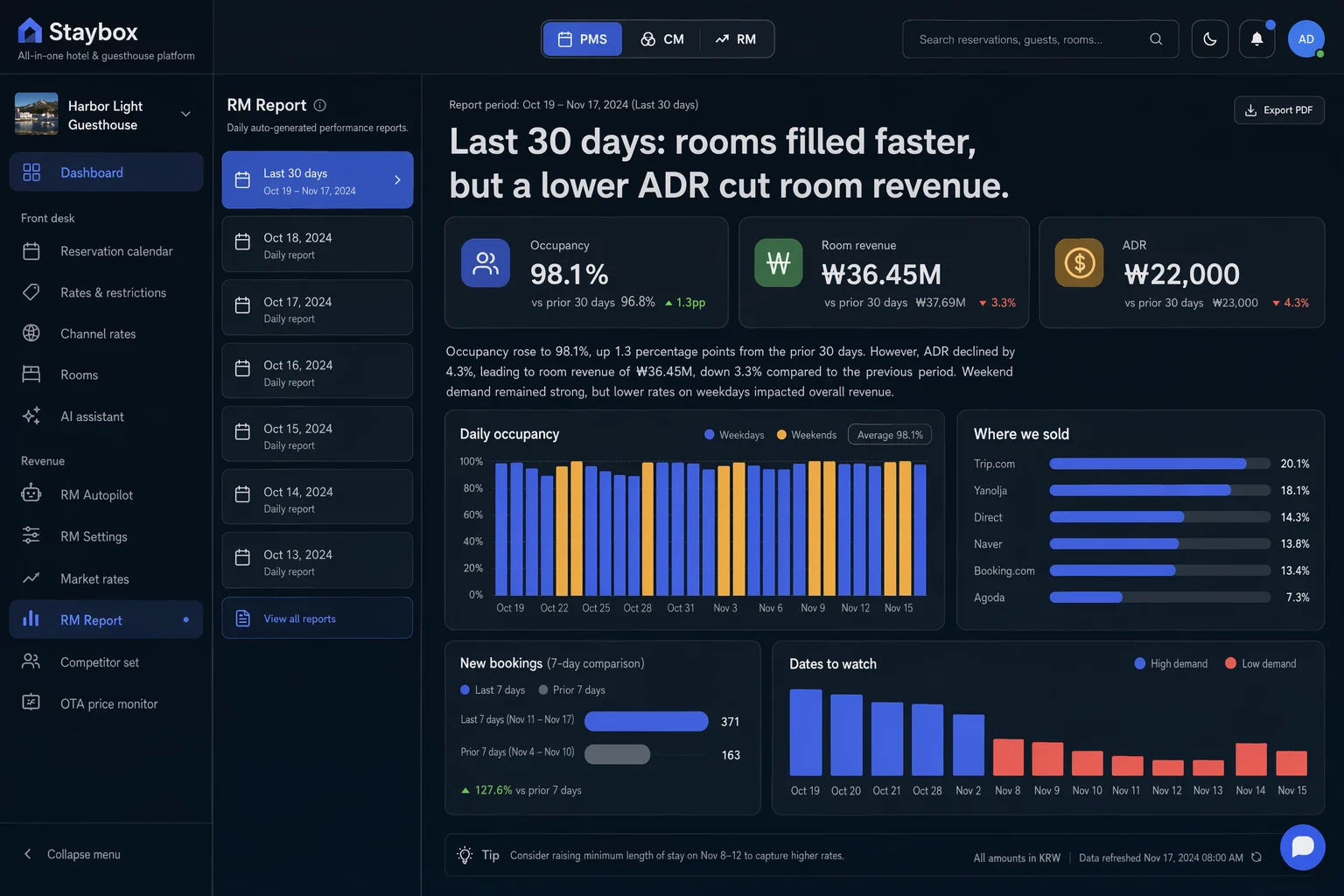Viewport: 1344px width, 896px height.
Task: Open notifications bell
Action: click(x=1256, y=38)
